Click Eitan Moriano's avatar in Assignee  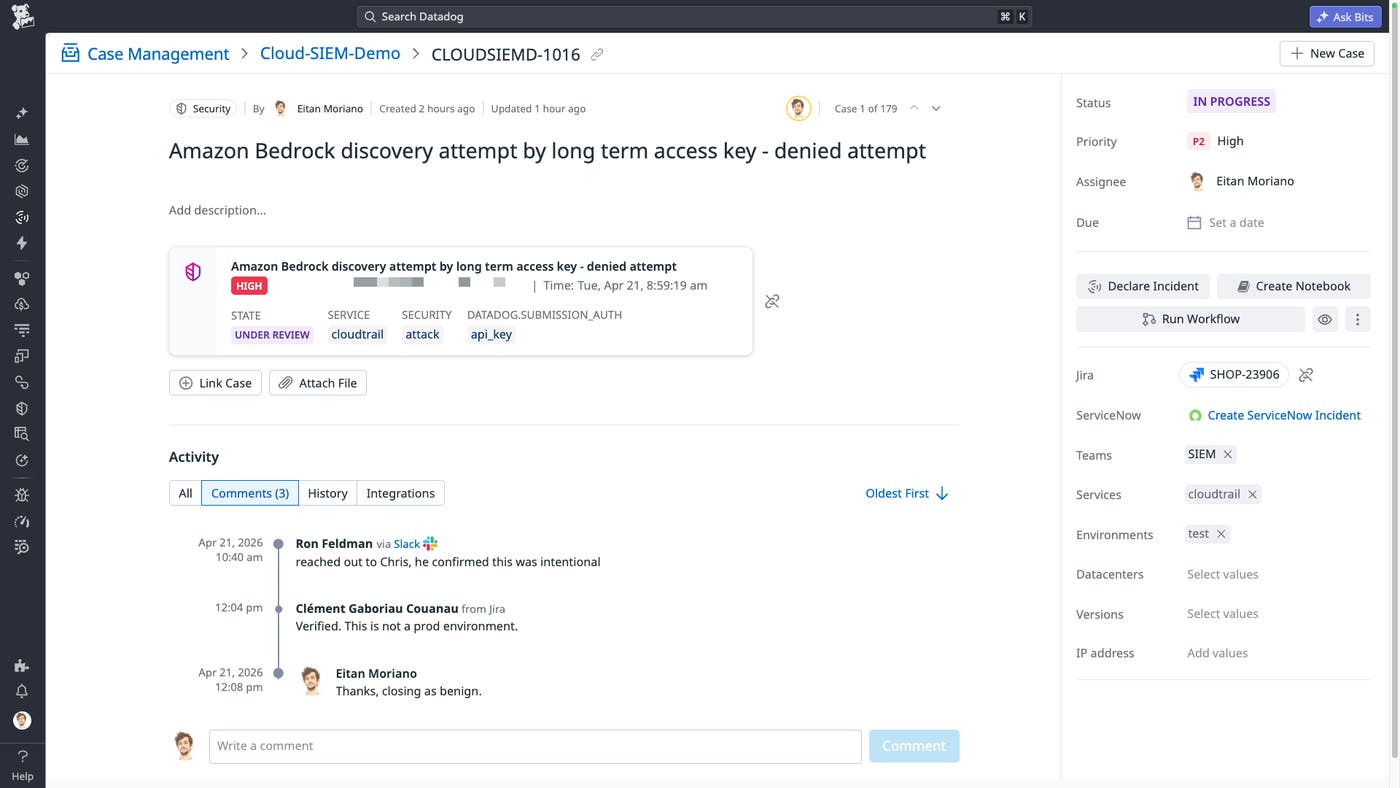point(1197,181)
